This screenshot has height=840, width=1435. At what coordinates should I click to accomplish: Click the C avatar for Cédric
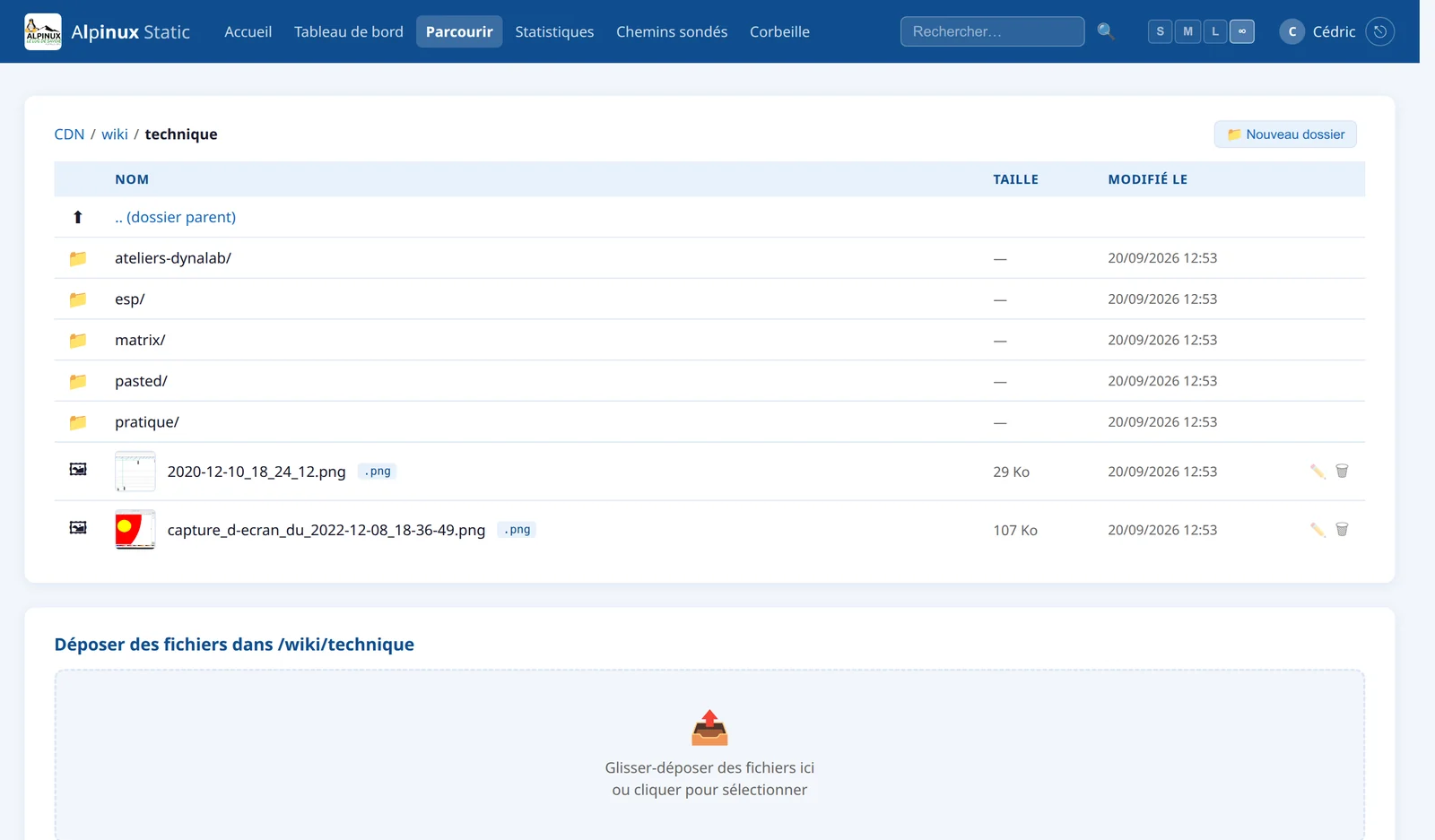click(x=1291, y=31)
